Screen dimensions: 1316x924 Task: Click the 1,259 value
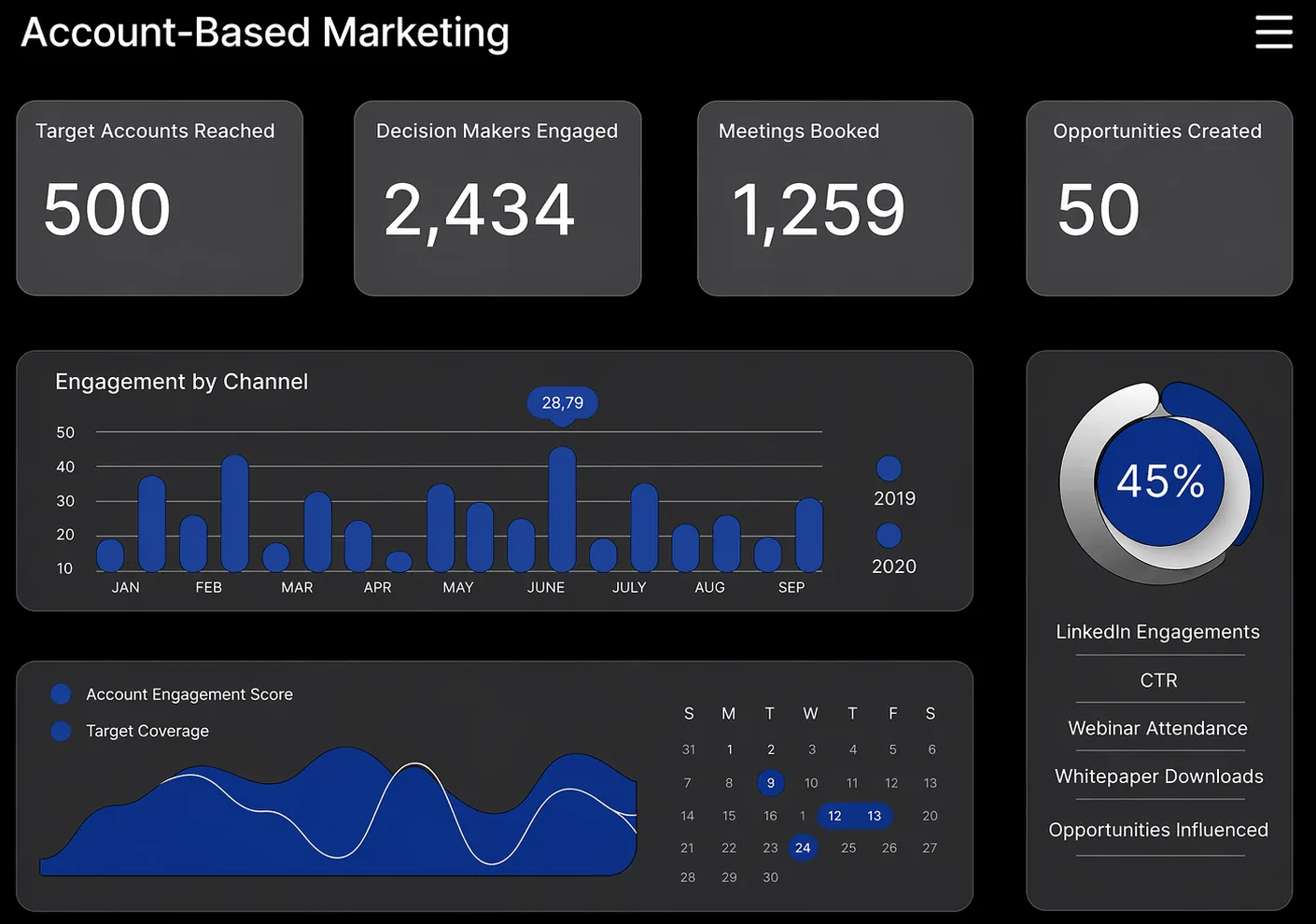click(819, 210)
